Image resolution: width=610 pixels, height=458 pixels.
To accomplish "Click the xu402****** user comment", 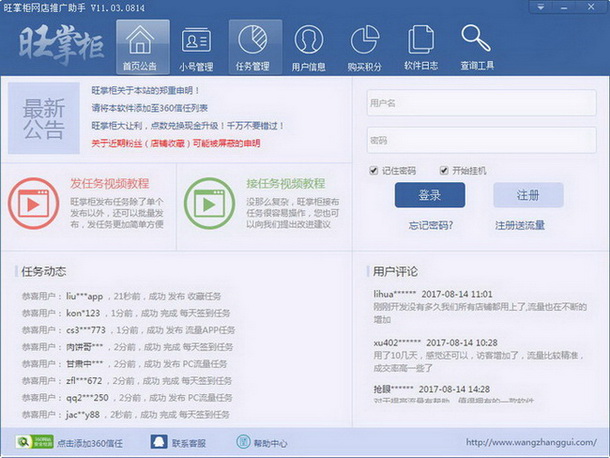I will point(478,355).
